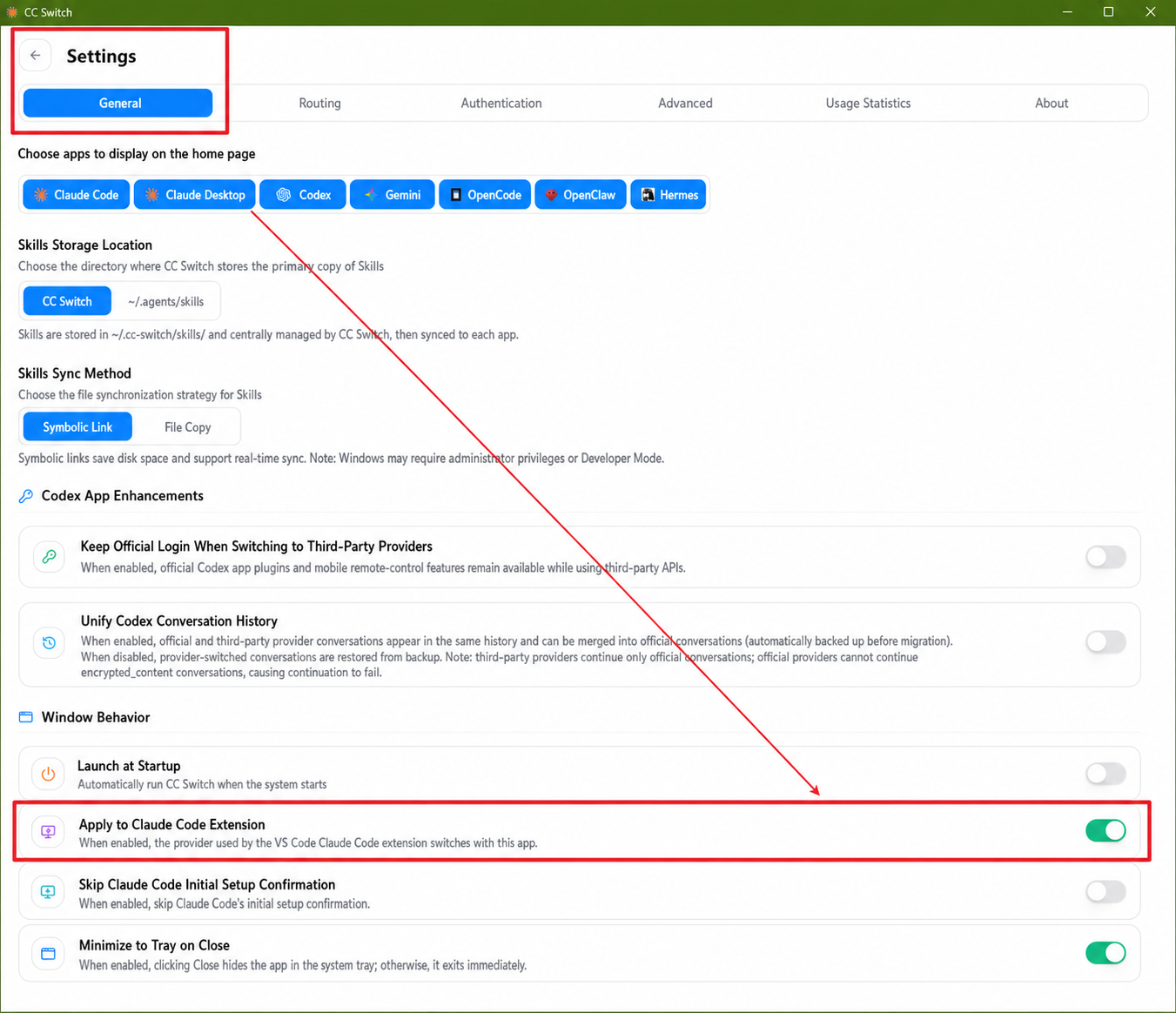Click the window icon beside Window Behavior heading
This screenshot has height=1013, width=1176.
coord(26,717)
